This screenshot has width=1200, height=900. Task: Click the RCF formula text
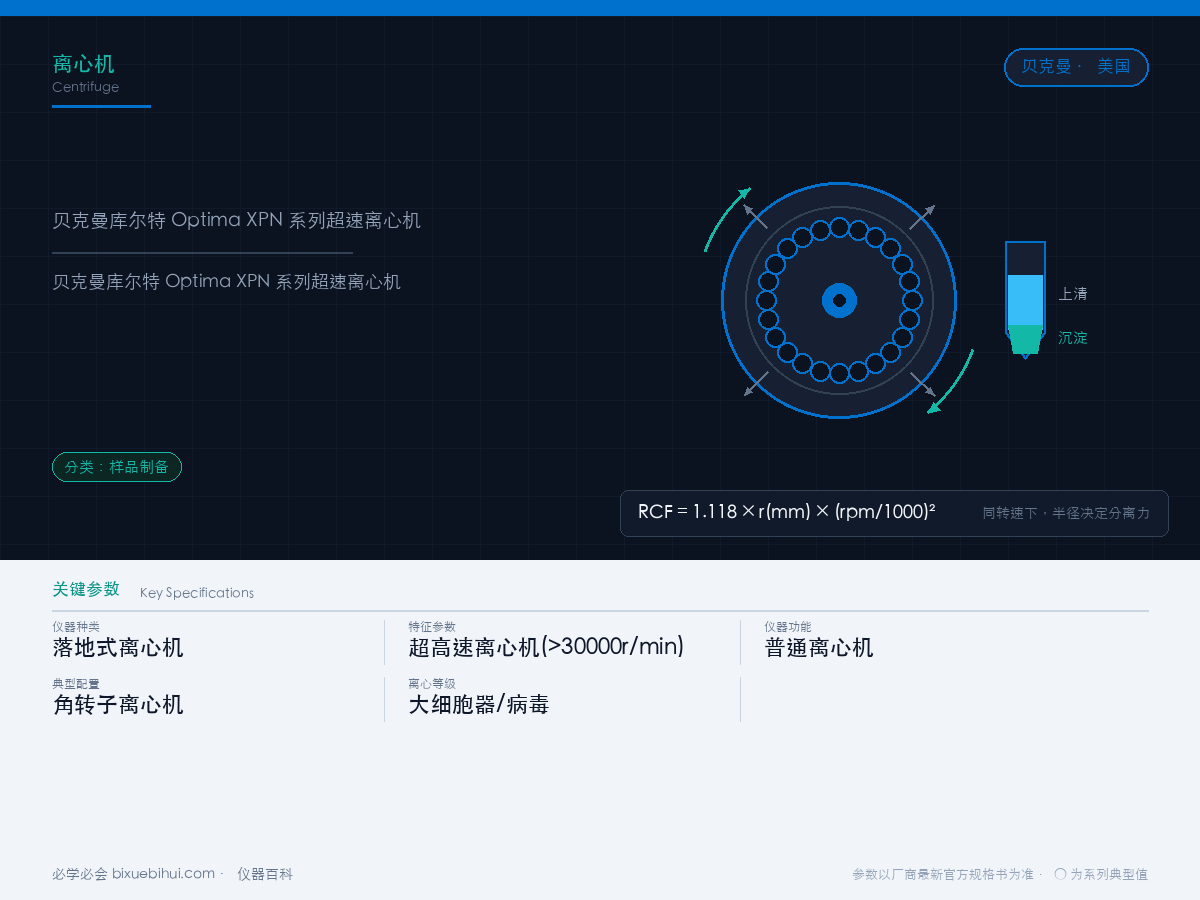point(787,512)
